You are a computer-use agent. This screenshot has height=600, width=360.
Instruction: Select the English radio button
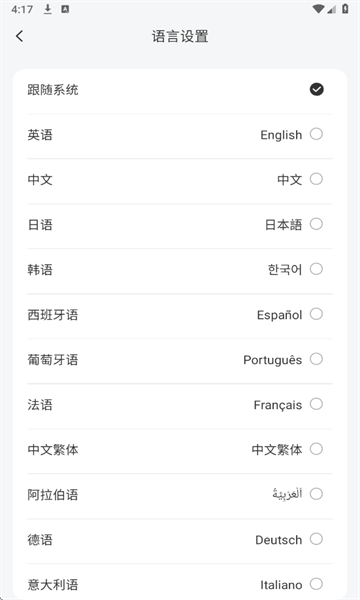point(316,134)
